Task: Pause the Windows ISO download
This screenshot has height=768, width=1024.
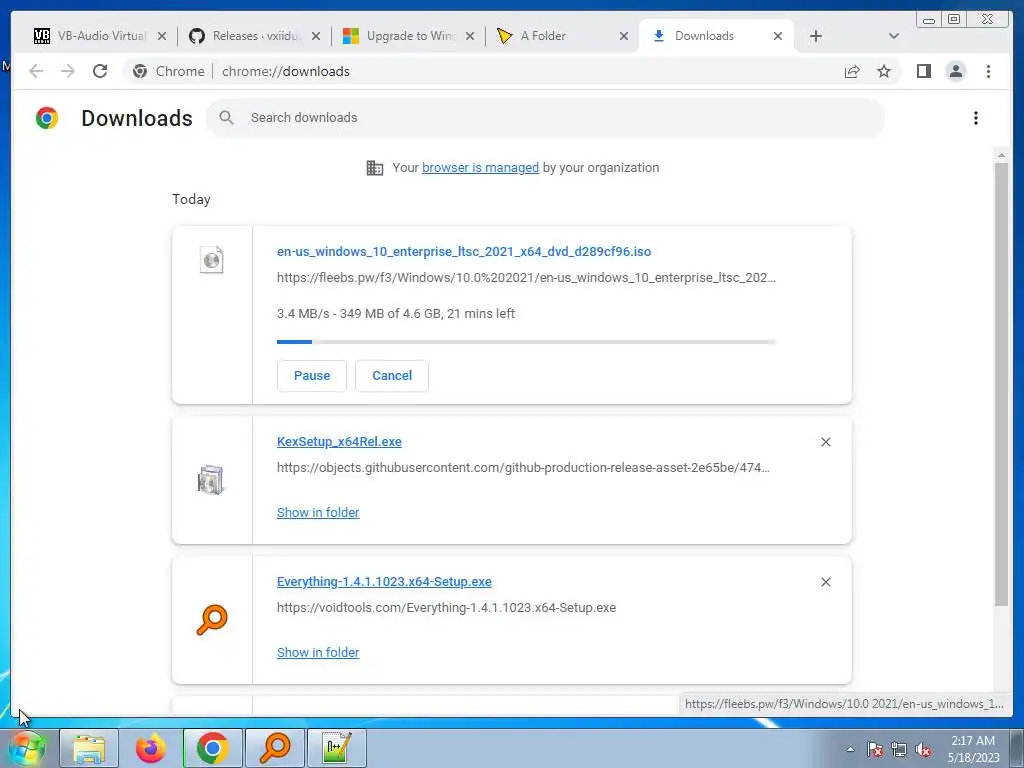Action: point(312,376)
